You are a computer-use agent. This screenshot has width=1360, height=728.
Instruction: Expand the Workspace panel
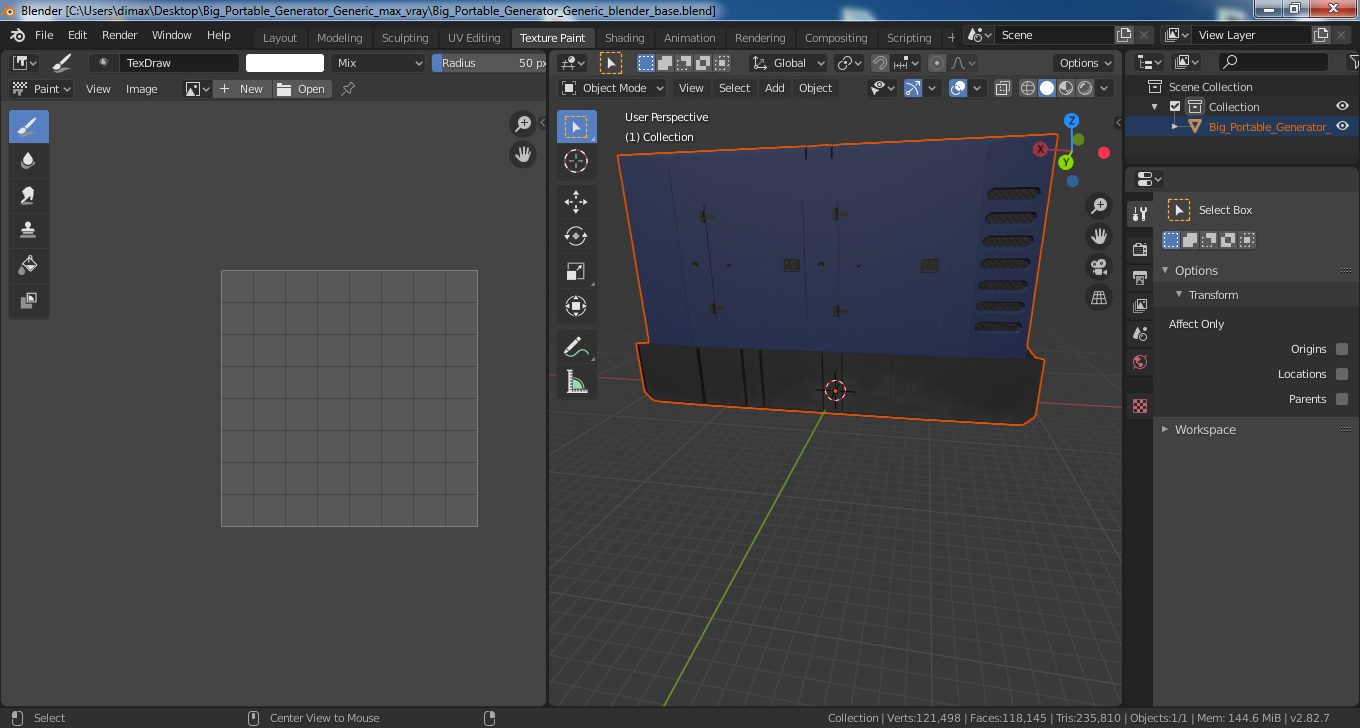[x=1165, y=430]
